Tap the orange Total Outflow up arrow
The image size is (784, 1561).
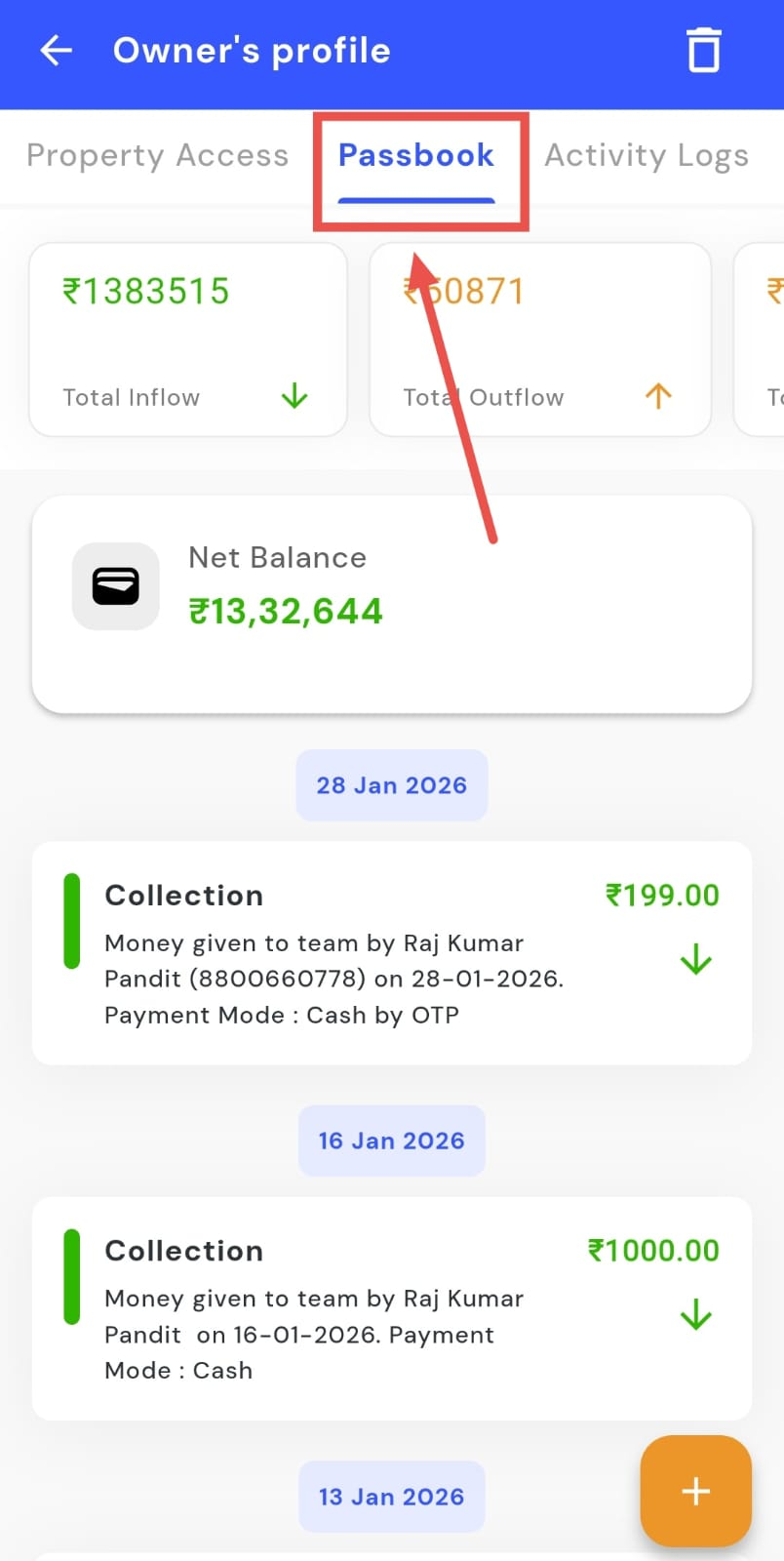point(658,396)
